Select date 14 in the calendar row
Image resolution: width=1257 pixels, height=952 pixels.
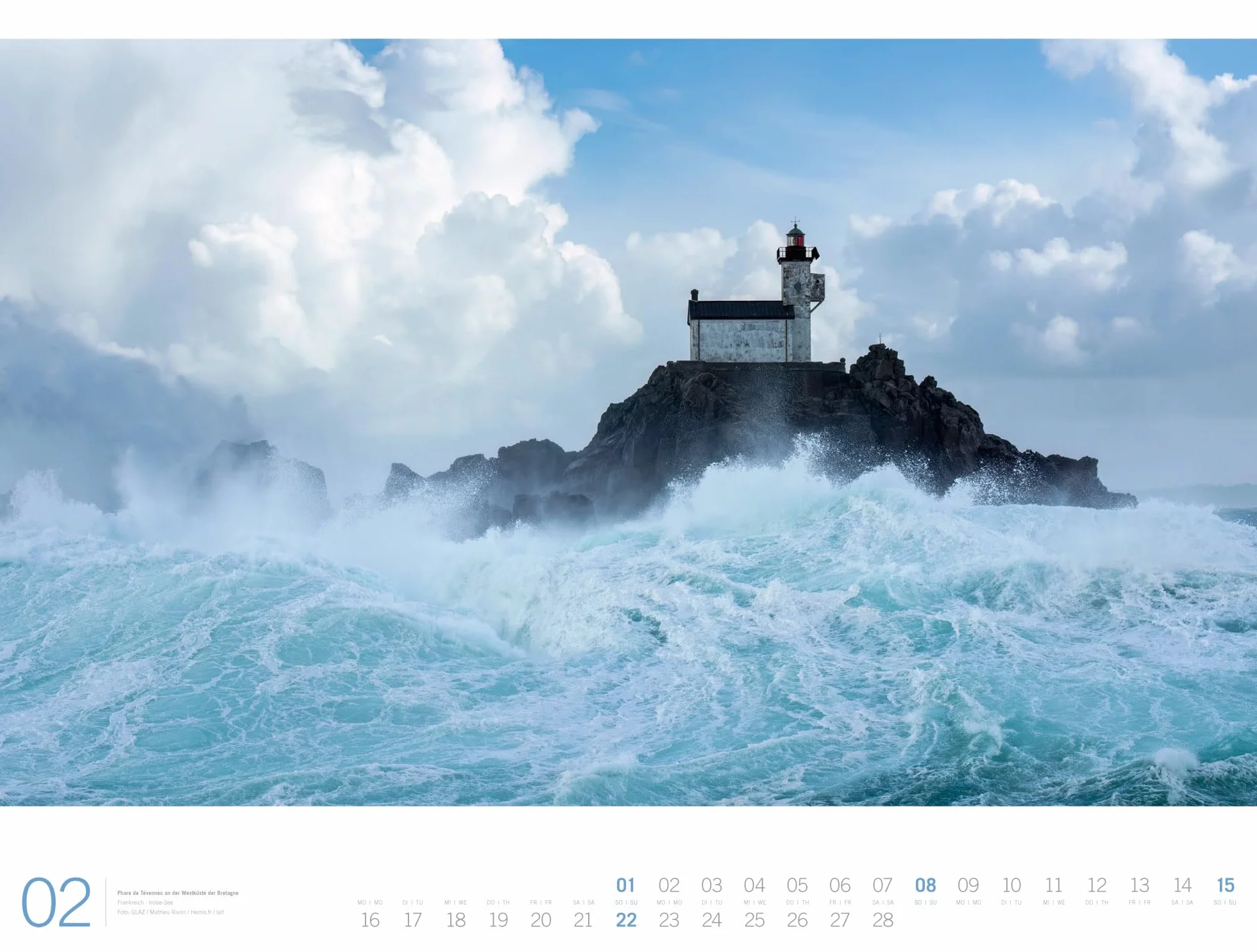tap(1183, 885)
